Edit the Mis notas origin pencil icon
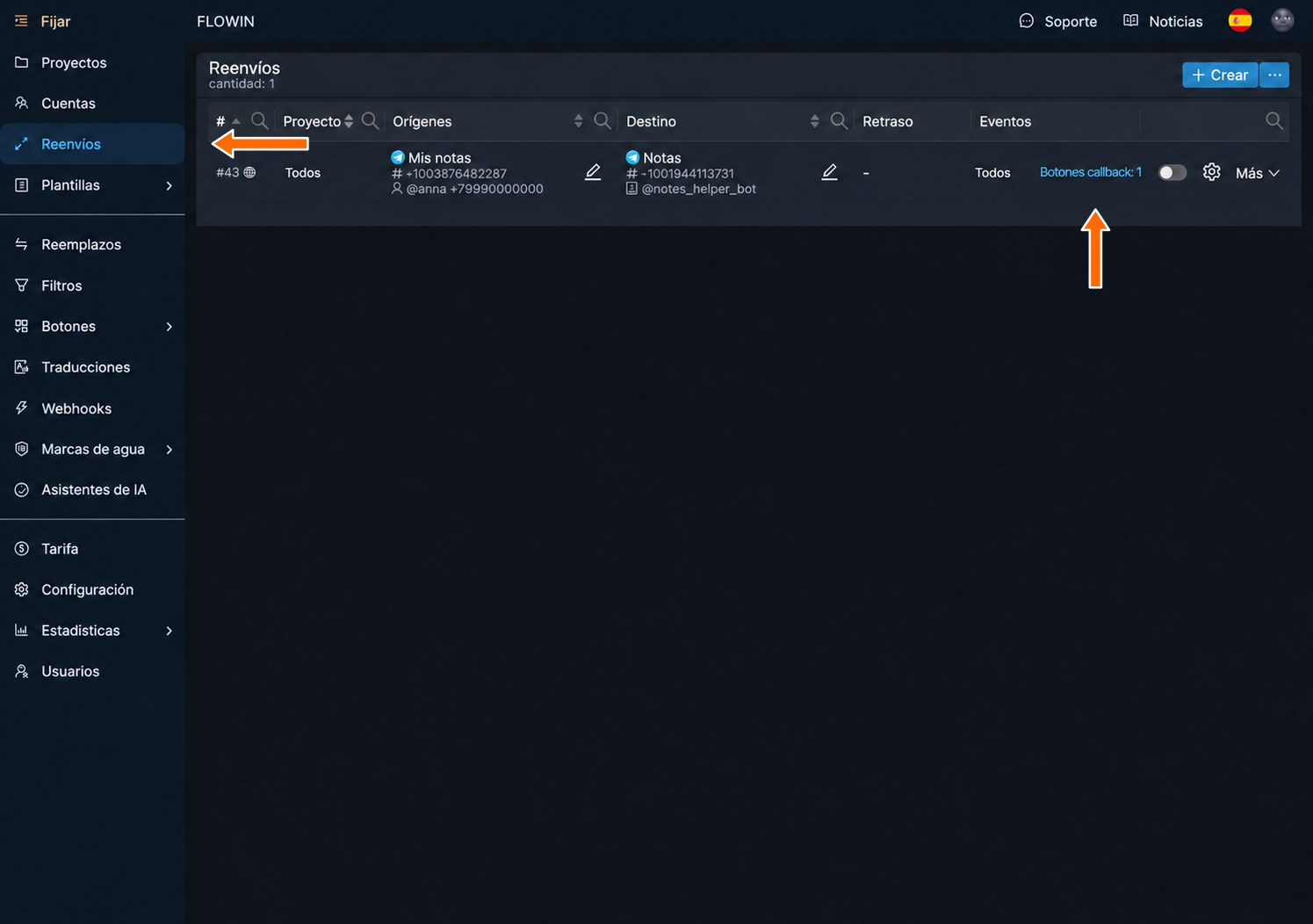Viewport: 1313px width, 924px height. [593, 172]
